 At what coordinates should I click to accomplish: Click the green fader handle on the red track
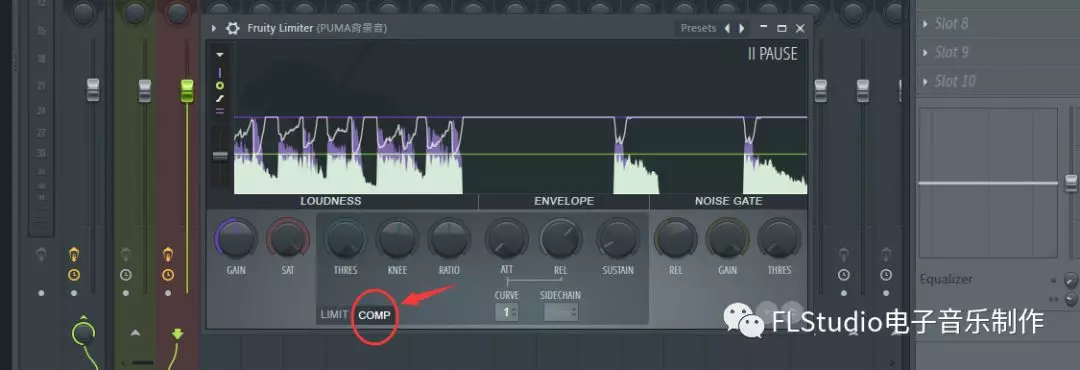point(187,91)
